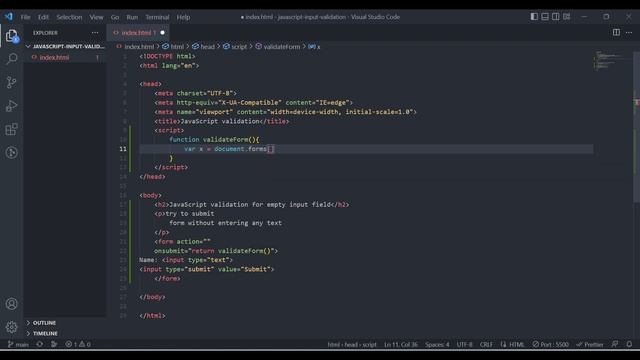
Task: Click the EXPLORER panel title
Action: 45,33
